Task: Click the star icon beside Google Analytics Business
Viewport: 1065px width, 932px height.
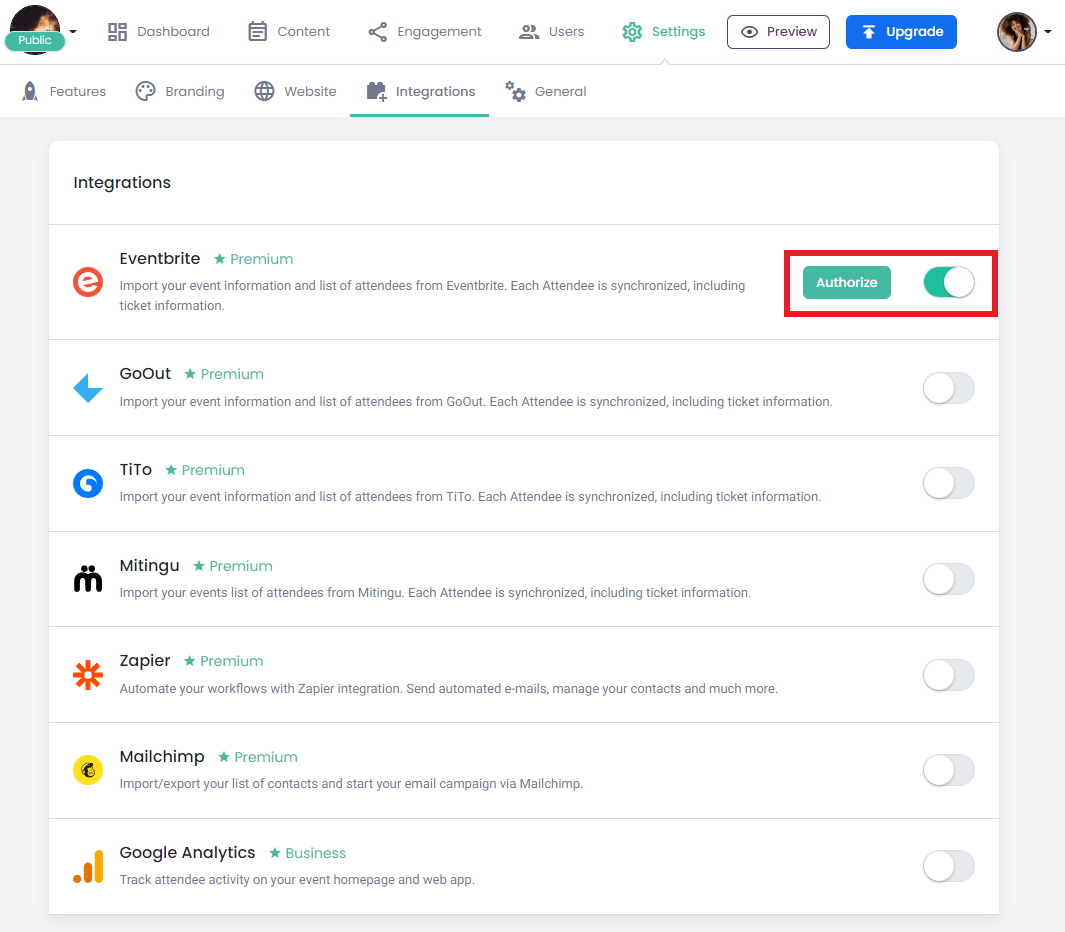Action: click(274, 853)
